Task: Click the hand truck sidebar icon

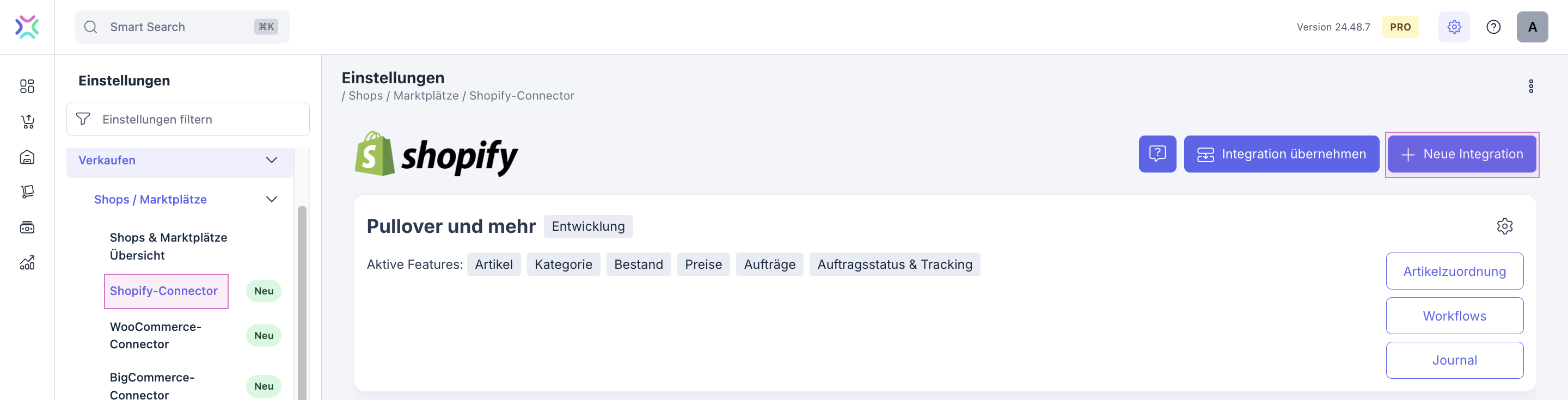Action: click(27, 192)
